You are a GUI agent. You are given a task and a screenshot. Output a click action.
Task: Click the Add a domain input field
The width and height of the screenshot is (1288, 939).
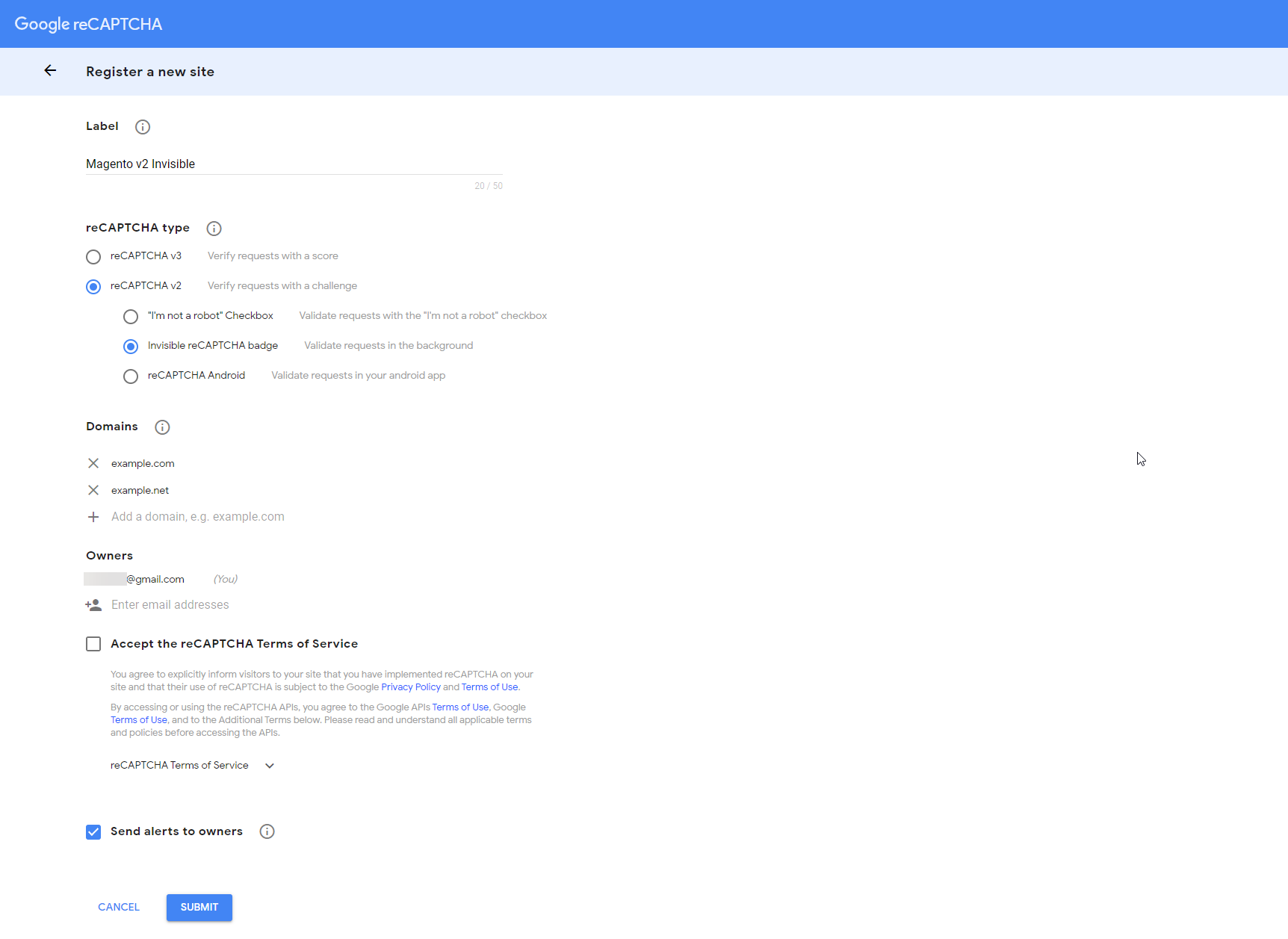pyautogui.click(x=198, y=517)
